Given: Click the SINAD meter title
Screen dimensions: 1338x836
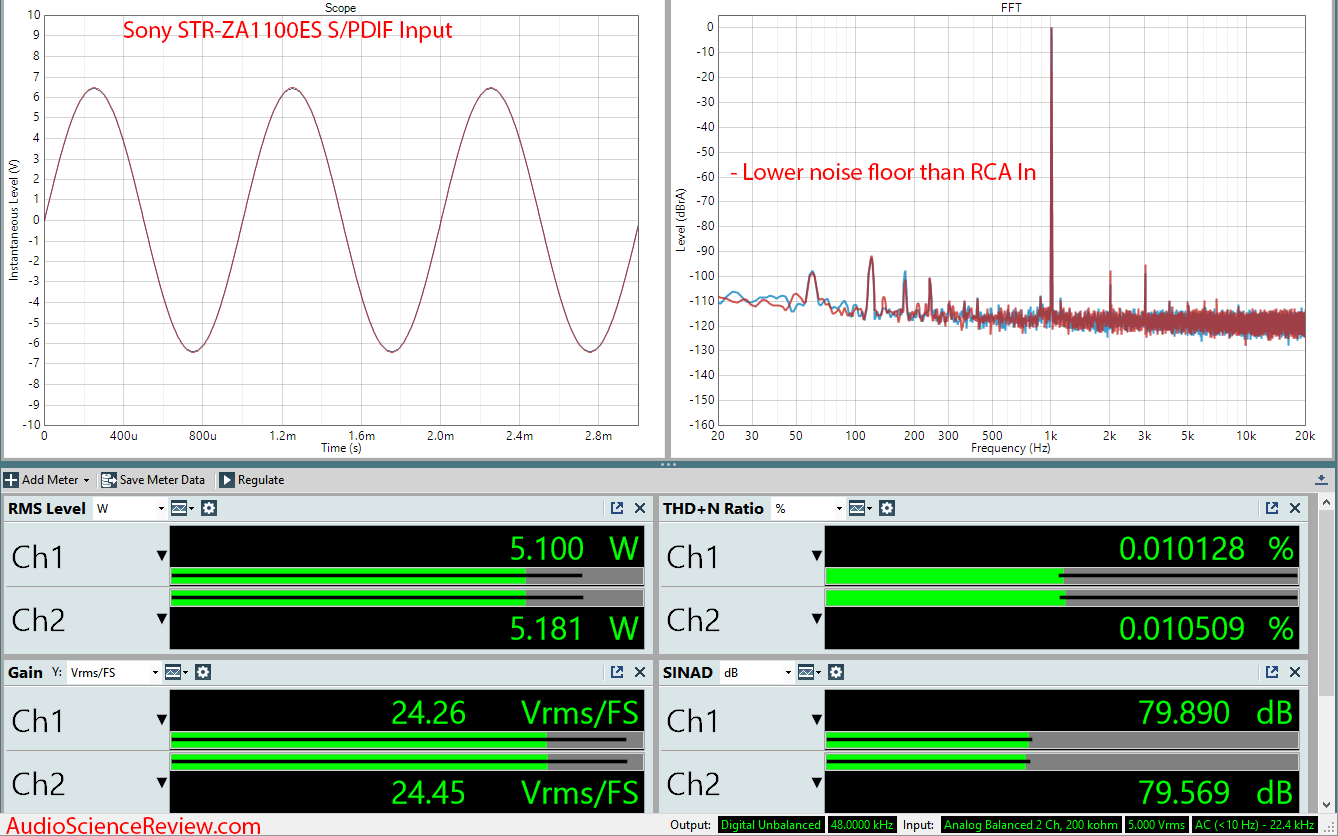Looking at the screenshot, I should 689,672.
